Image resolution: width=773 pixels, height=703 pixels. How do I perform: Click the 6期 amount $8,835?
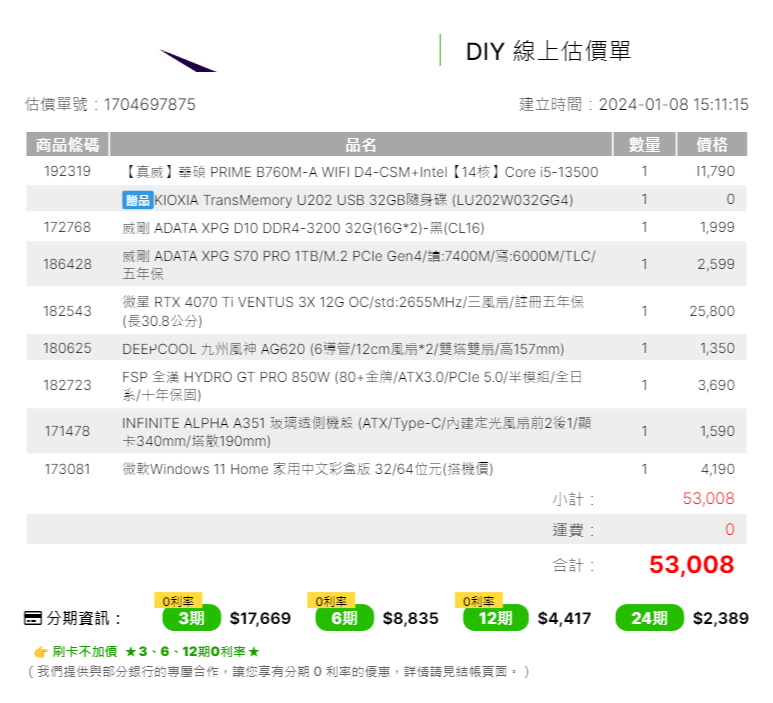coord(411,618)
